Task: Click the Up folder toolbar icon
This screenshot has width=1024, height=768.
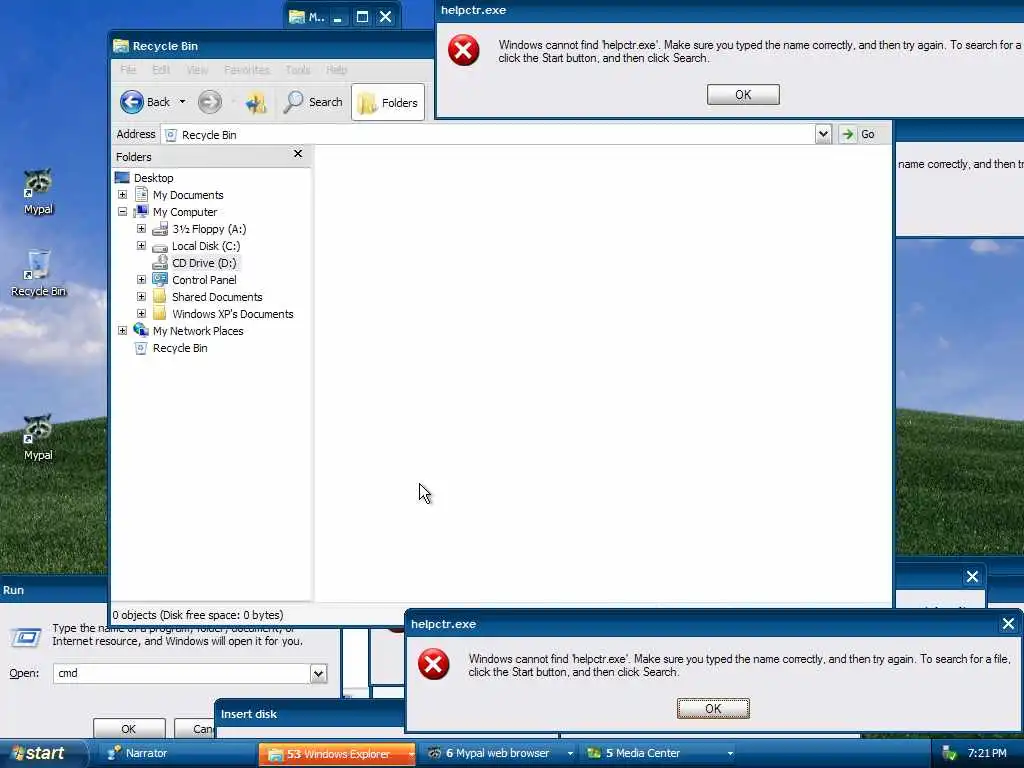Action: coord(255,103)
